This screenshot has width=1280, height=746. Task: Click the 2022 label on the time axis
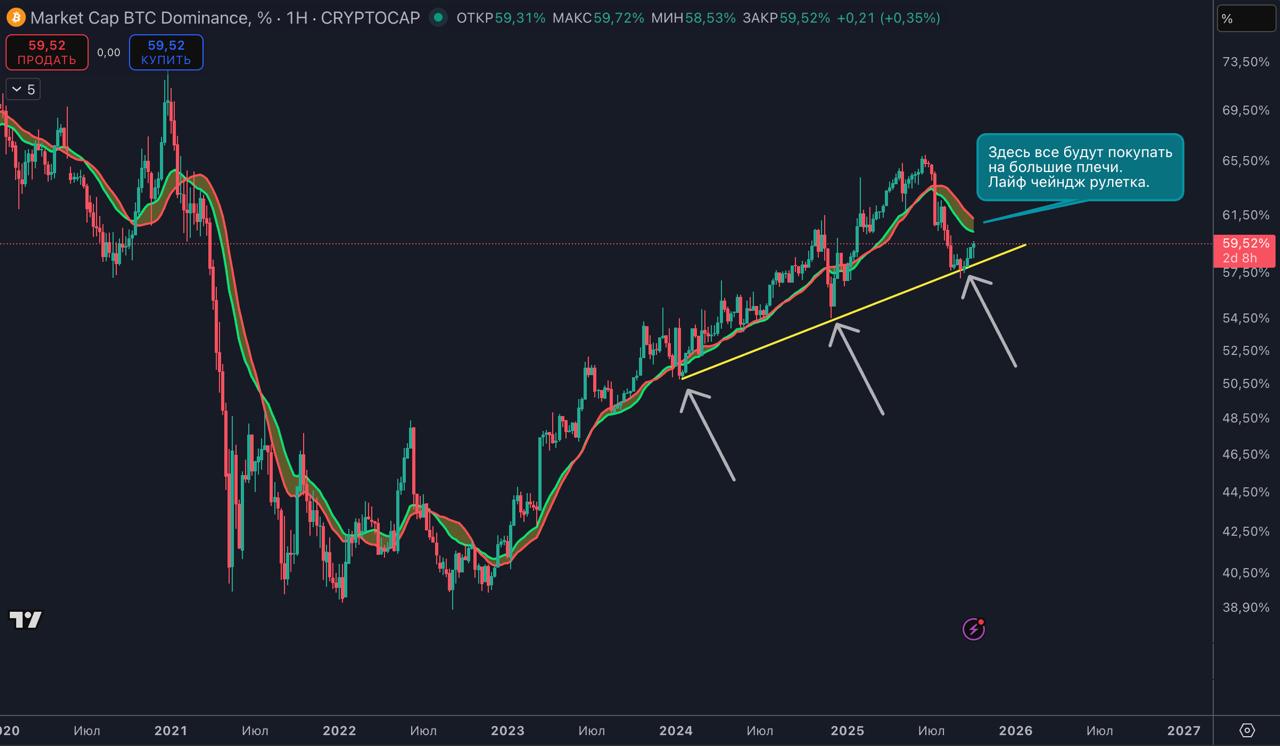339,731
